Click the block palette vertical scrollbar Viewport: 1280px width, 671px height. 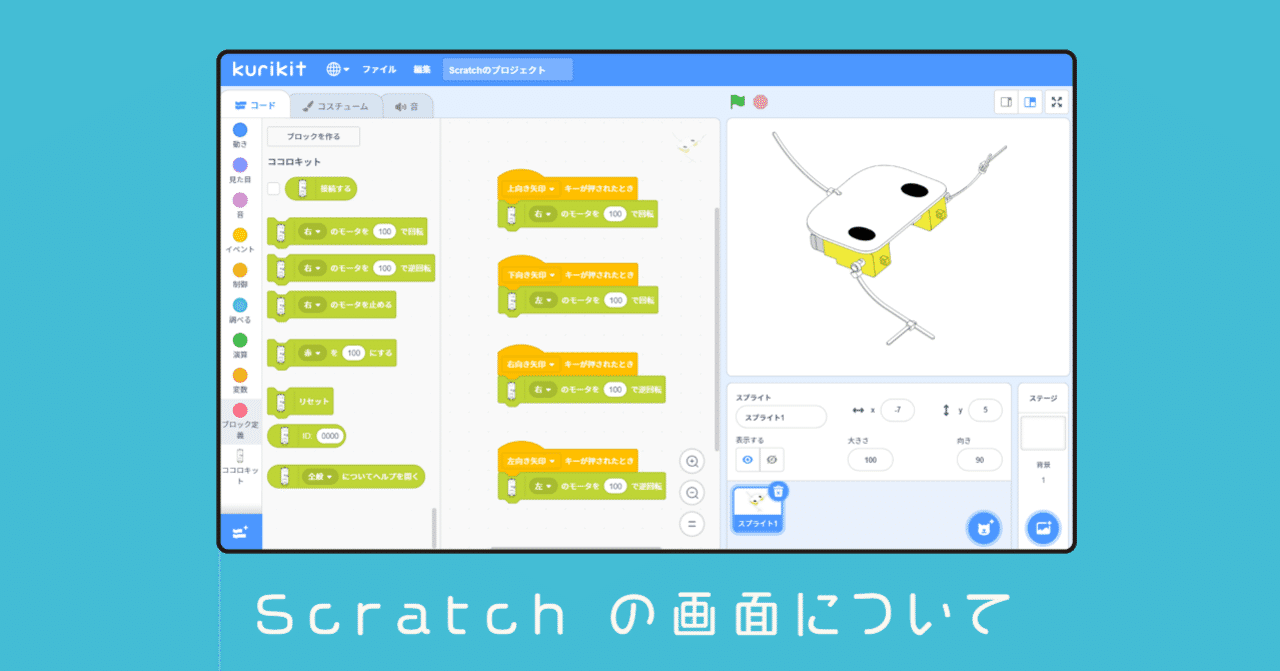434,528
